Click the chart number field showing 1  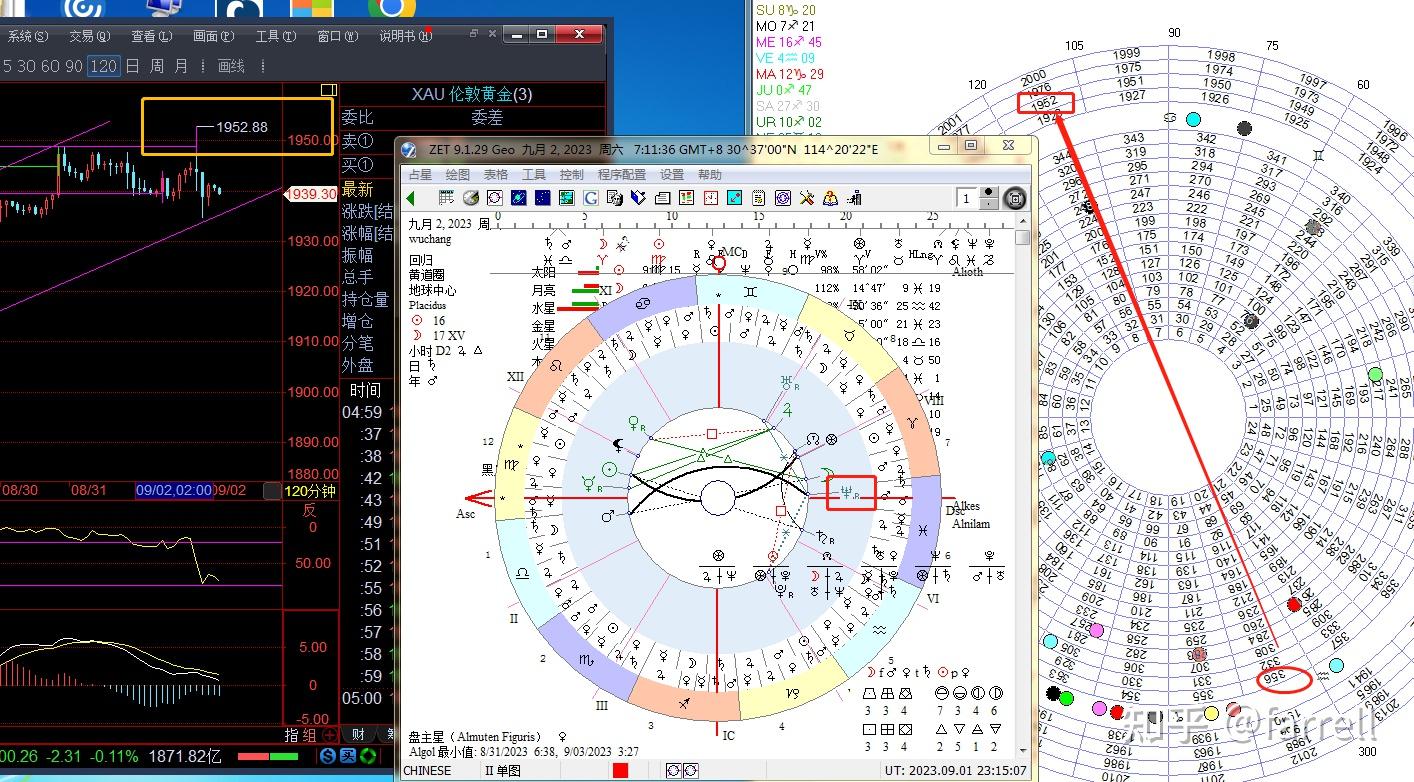click(x=967, y=198)
